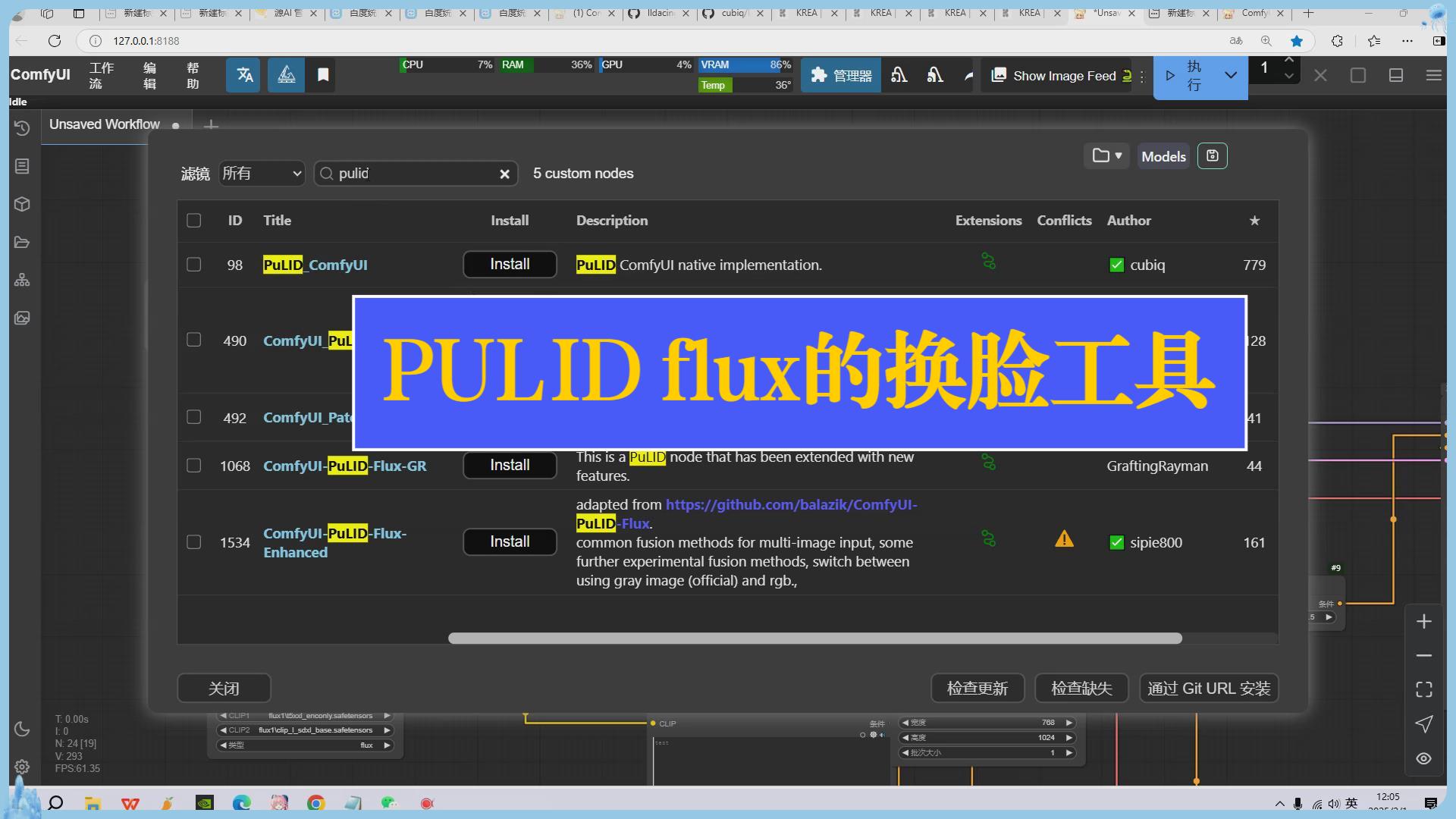Fit view on the canvas
This screenshot has width=1456, height=819.
coord(1423,689)
